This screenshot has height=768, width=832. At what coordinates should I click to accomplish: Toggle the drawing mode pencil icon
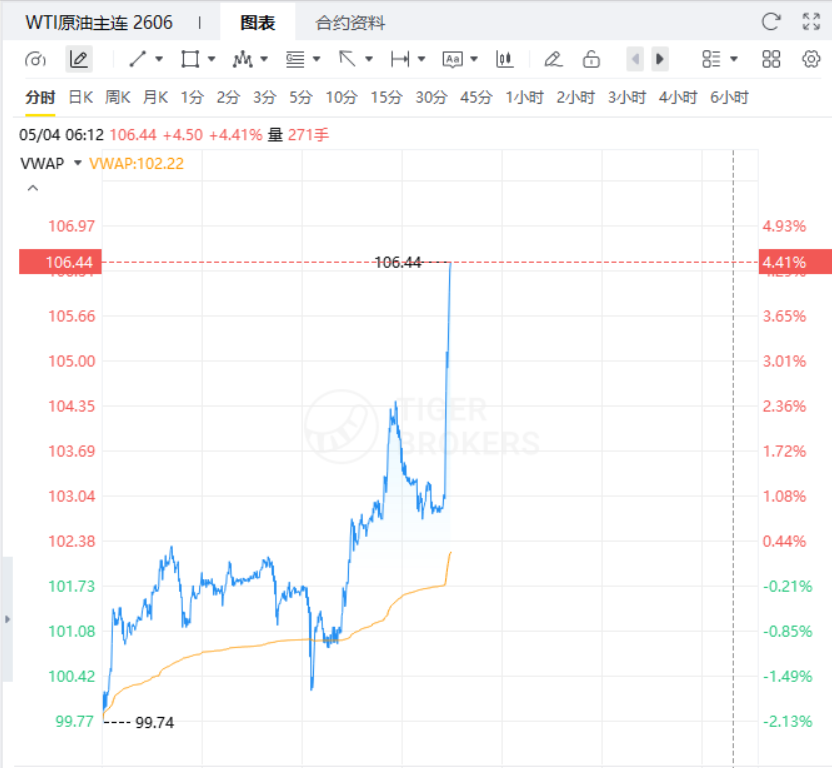point(79,59)
